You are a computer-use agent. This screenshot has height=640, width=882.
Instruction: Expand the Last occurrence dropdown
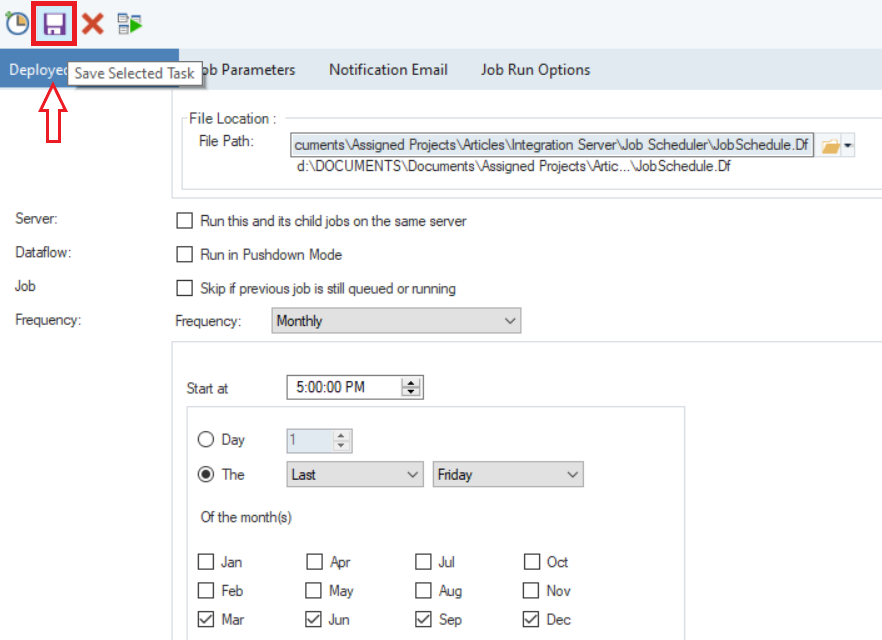pyautogui.click(x=354, y=475)
